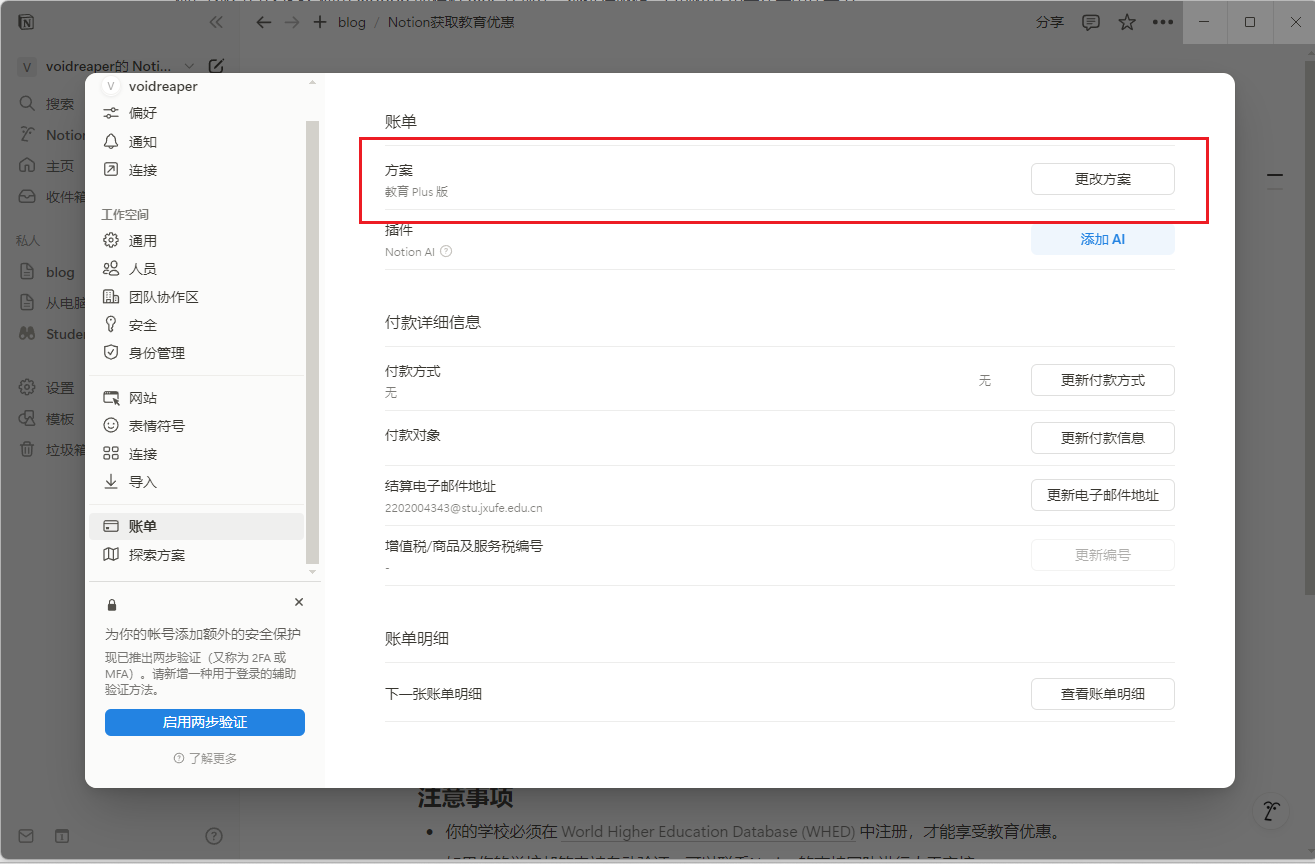Open the help question mark icon at bottom
Image resolution: width=1315 pixels, height=864 pixels.
[x=213, y=836]
